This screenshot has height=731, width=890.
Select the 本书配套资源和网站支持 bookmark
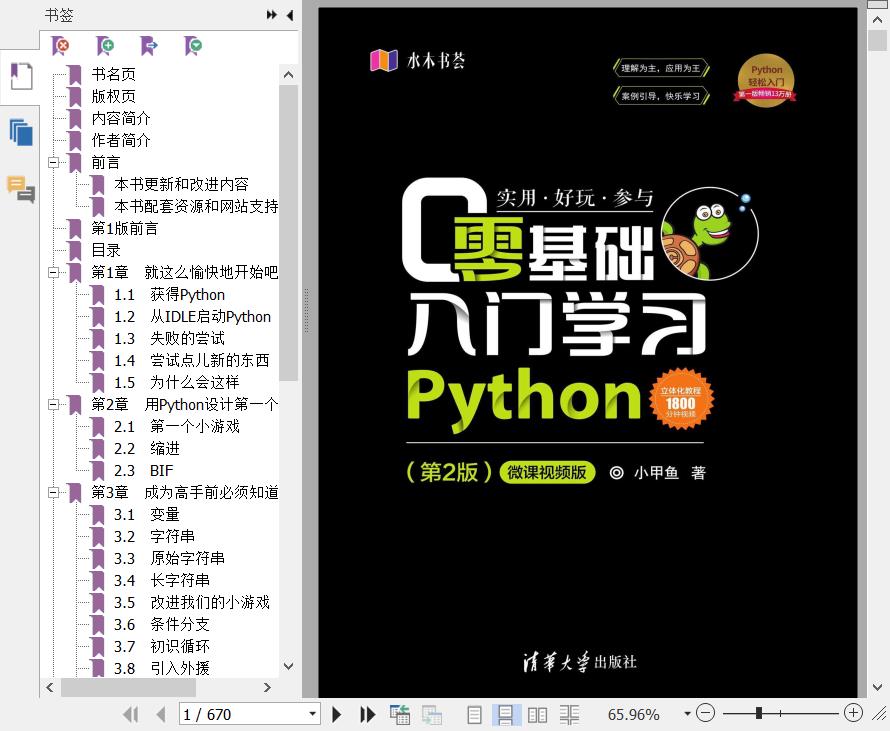(x=196, y=206)
